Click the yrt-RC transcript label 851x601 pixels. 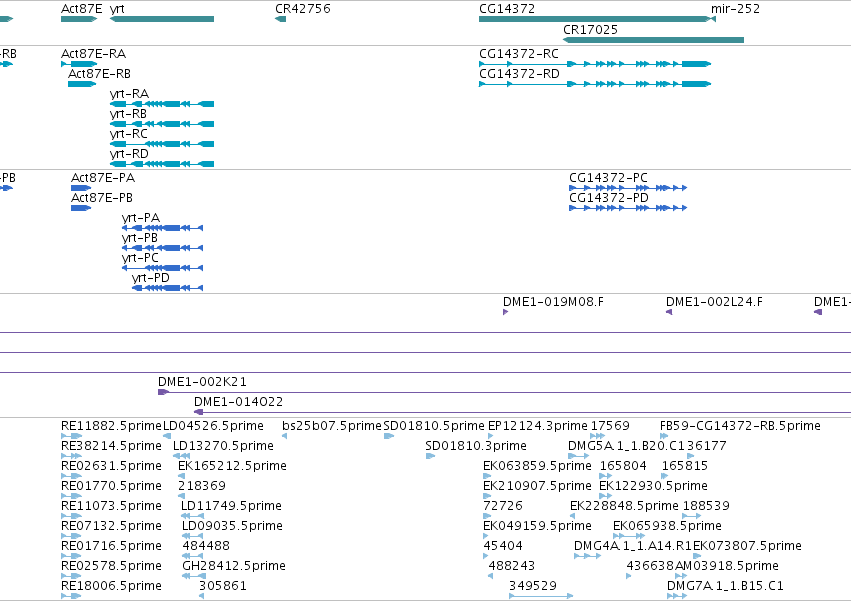[x=129, y=134]
